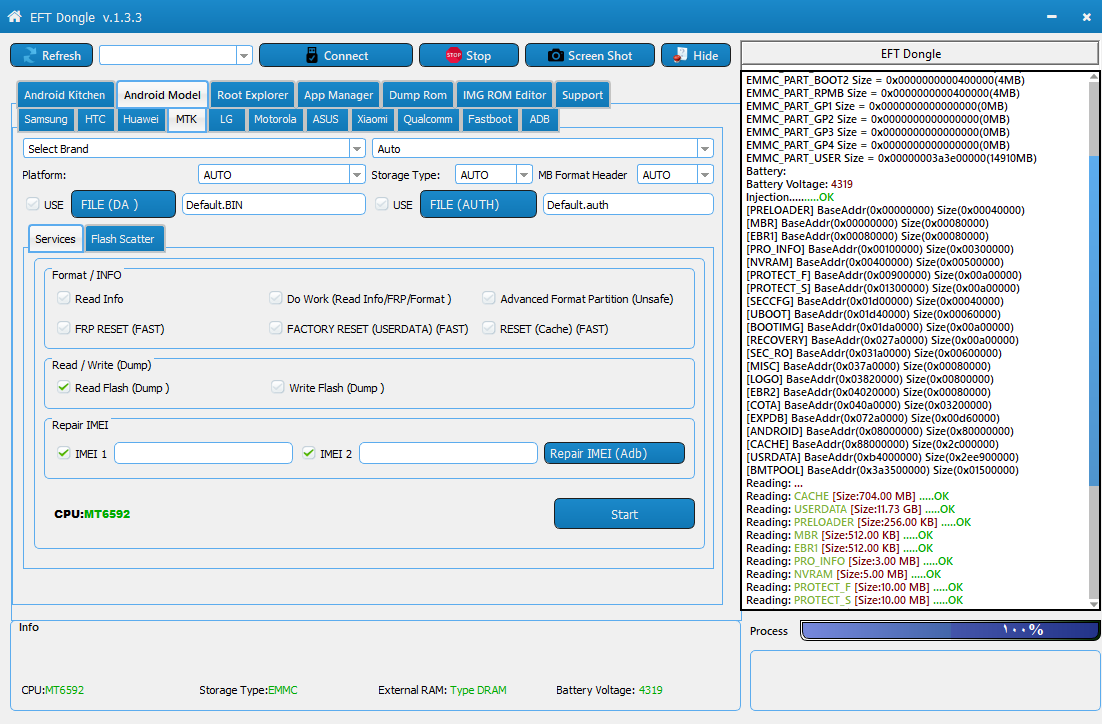Check the RESET (Cache) (FAST) option

click(x=488, y=328)
